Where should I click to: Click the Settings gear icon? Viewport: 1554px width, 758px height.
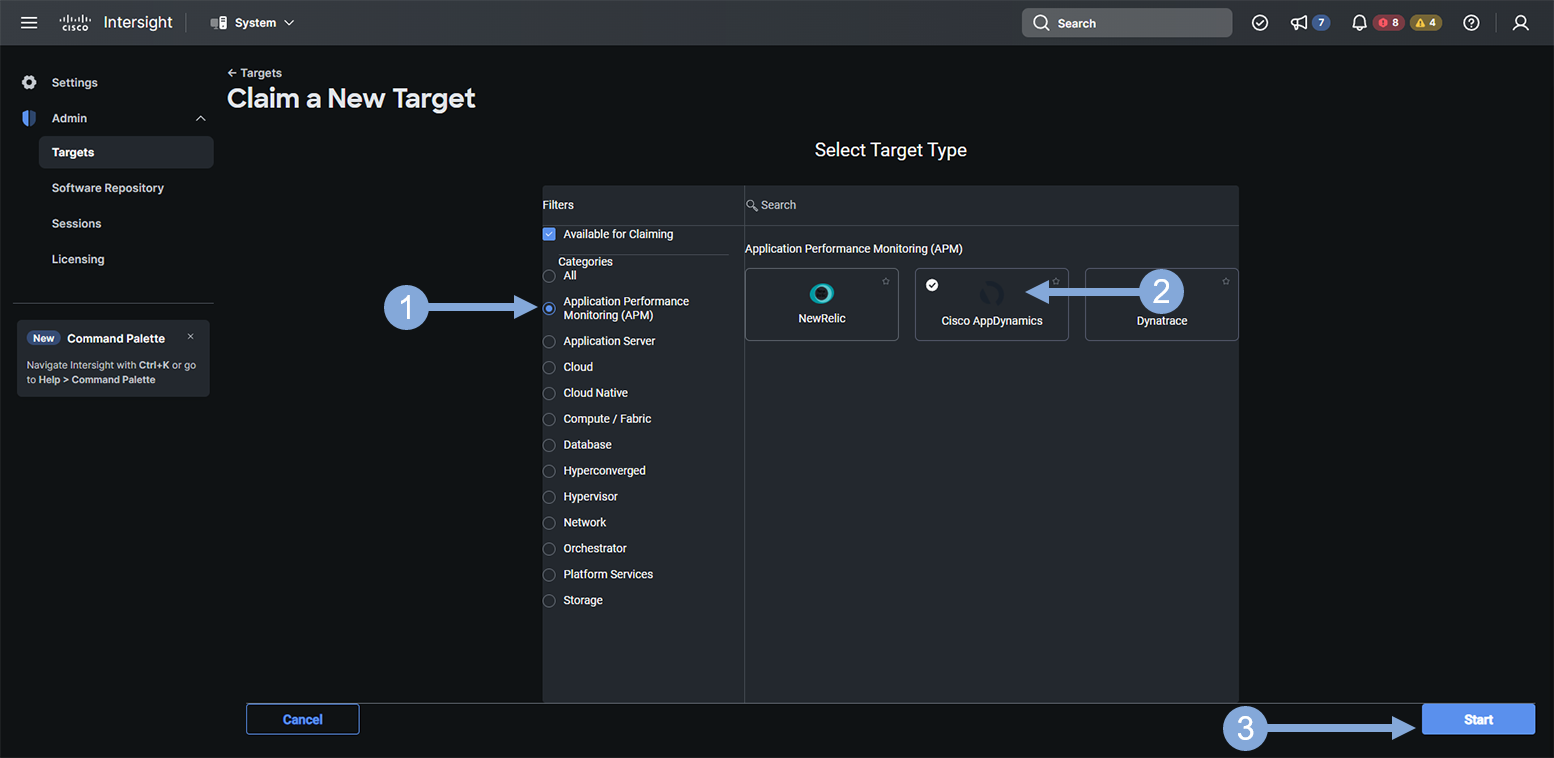pos(29,82)
